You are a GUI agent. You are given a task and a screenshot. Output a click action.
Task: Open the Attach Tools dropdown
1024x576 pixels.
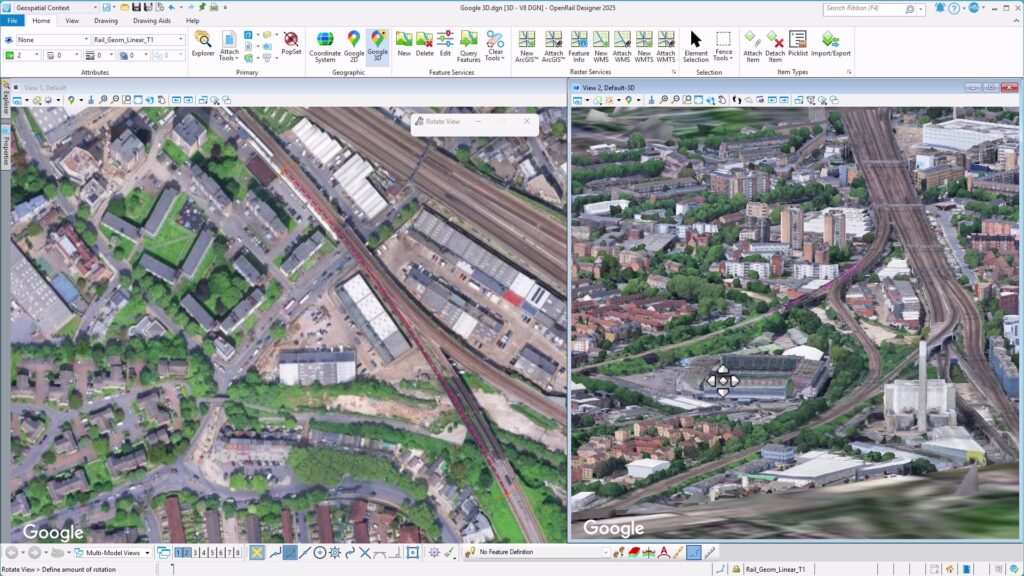229,46
